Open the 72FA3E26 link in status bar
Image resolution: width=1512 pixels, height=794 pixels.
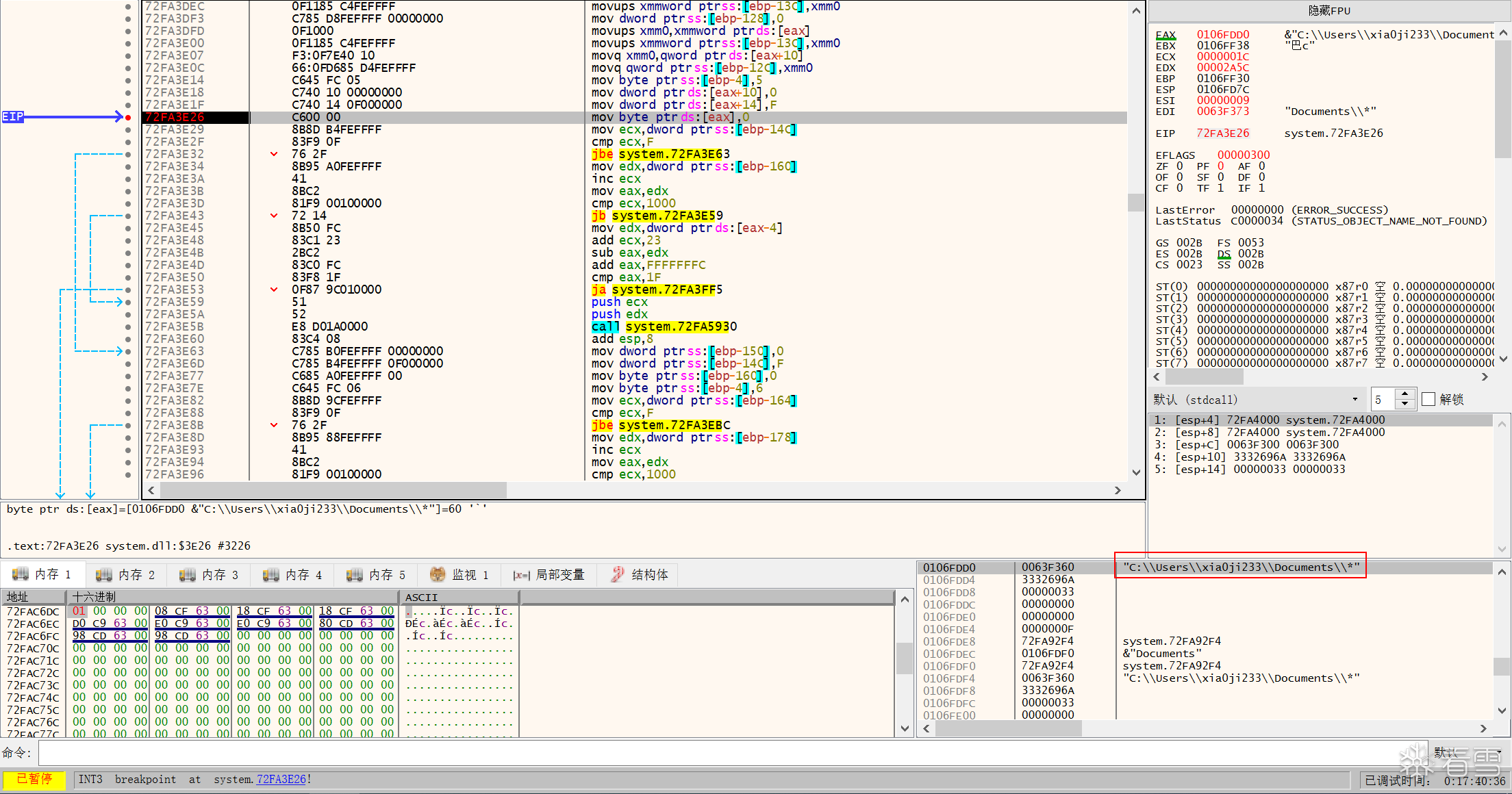click(x=281, y=779)
